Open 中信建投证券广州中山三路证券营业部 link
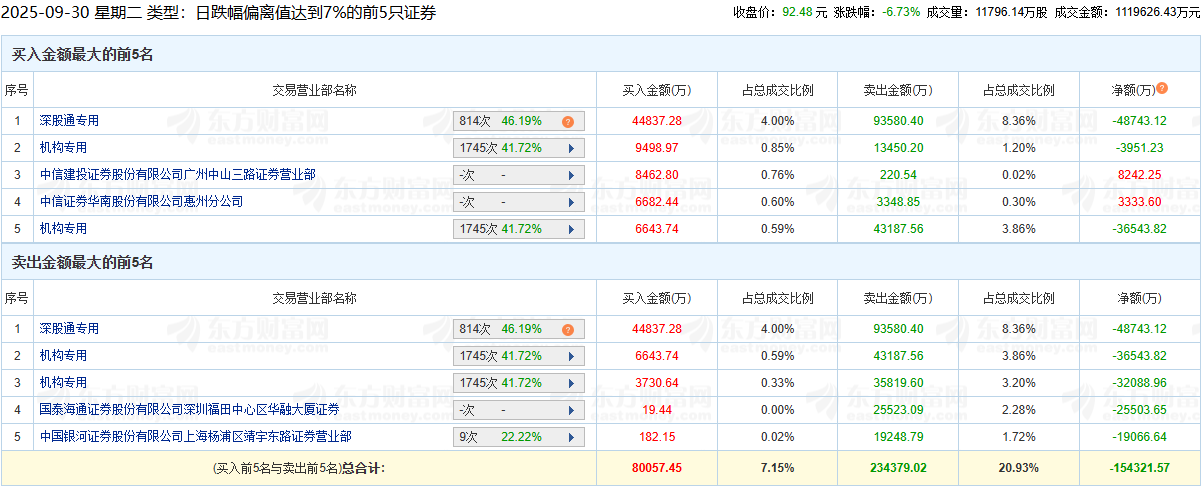This screenshot has height=487, width=1202. 177,175
